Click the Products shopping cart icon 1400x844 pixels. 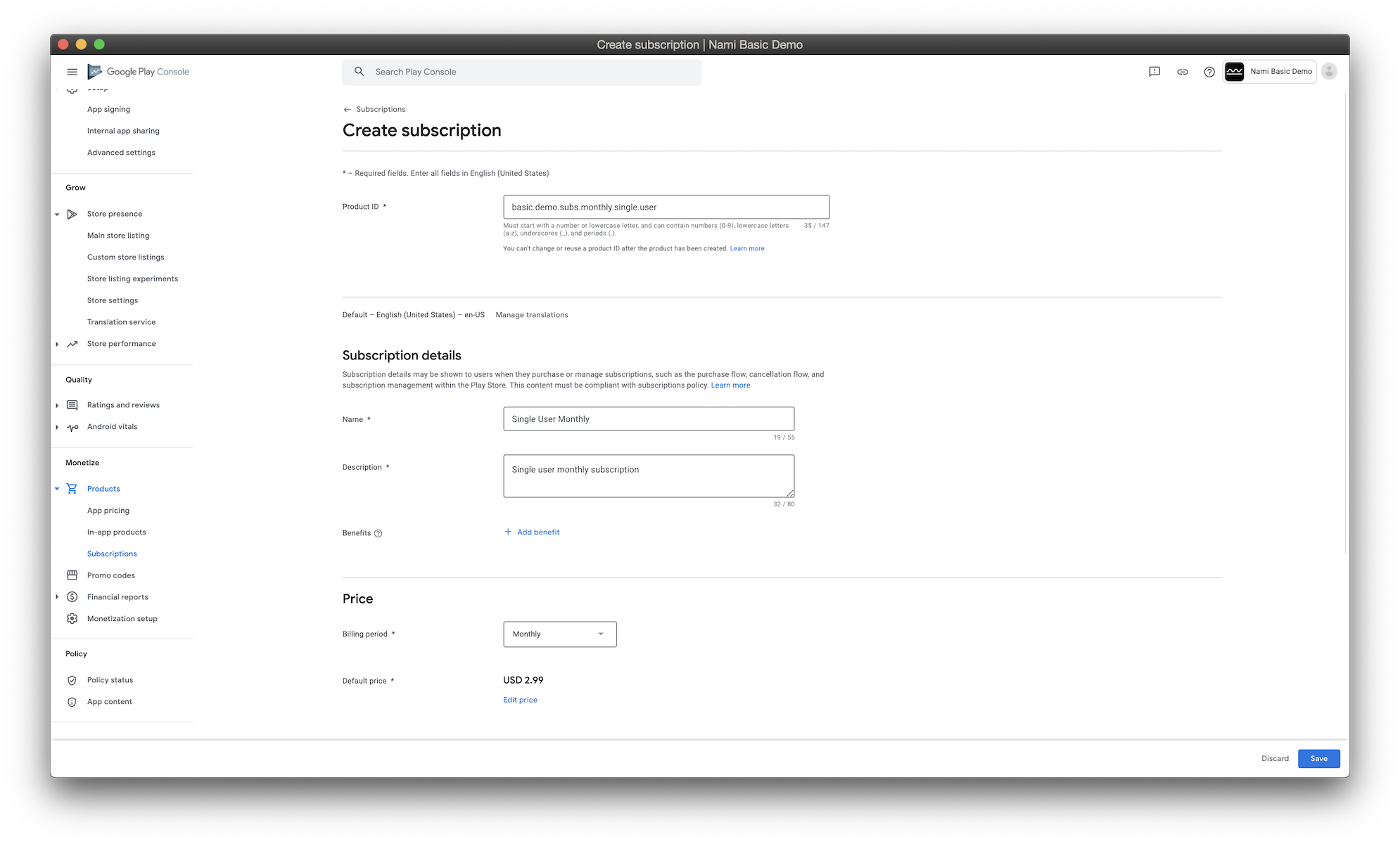(x=72, y=489)
